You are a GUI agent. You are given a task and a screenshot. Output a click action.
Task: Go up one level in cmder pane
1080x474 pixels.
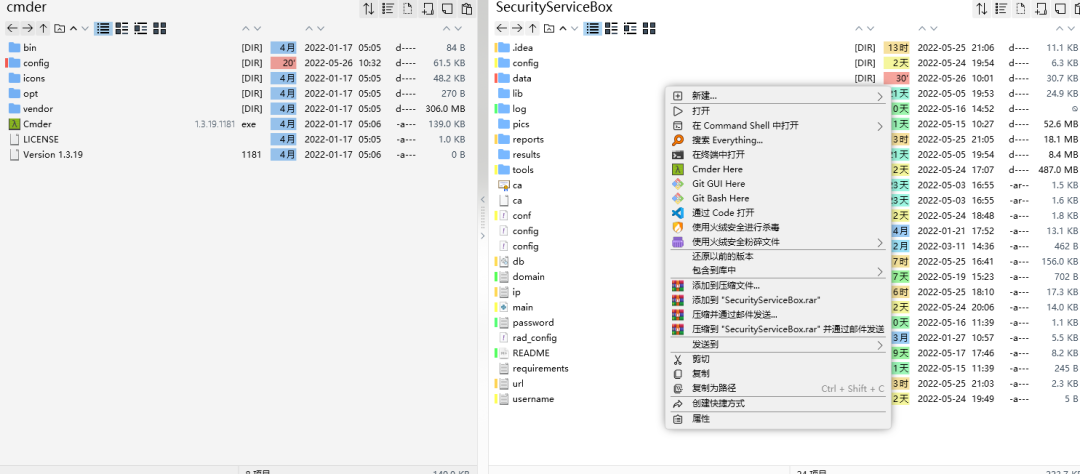click(x=43, y=28)
